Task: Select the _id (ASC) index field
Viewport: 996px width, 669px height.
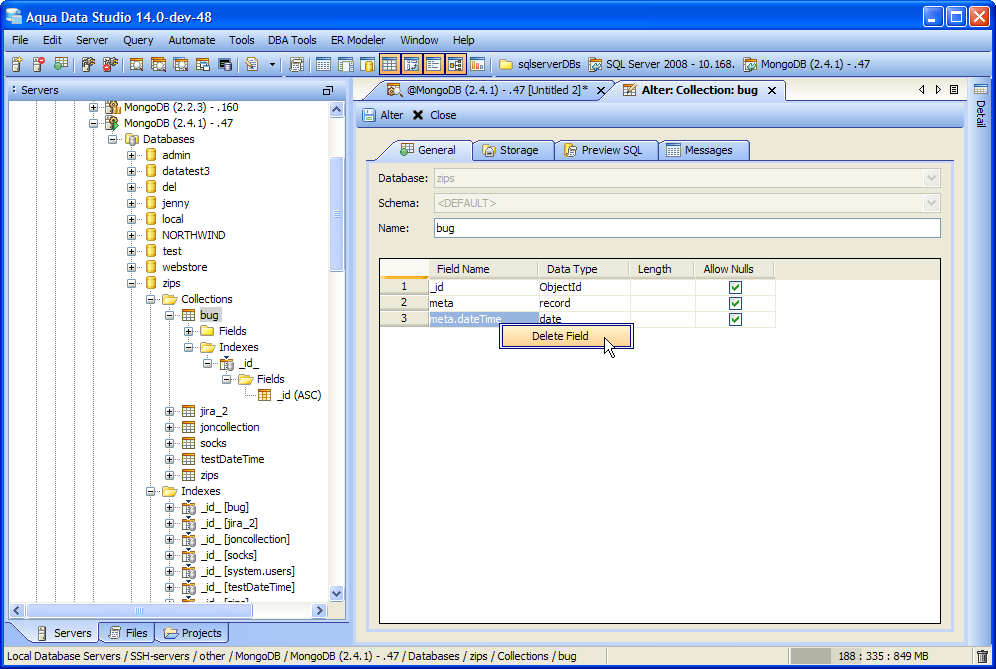Action: [299, 395]
